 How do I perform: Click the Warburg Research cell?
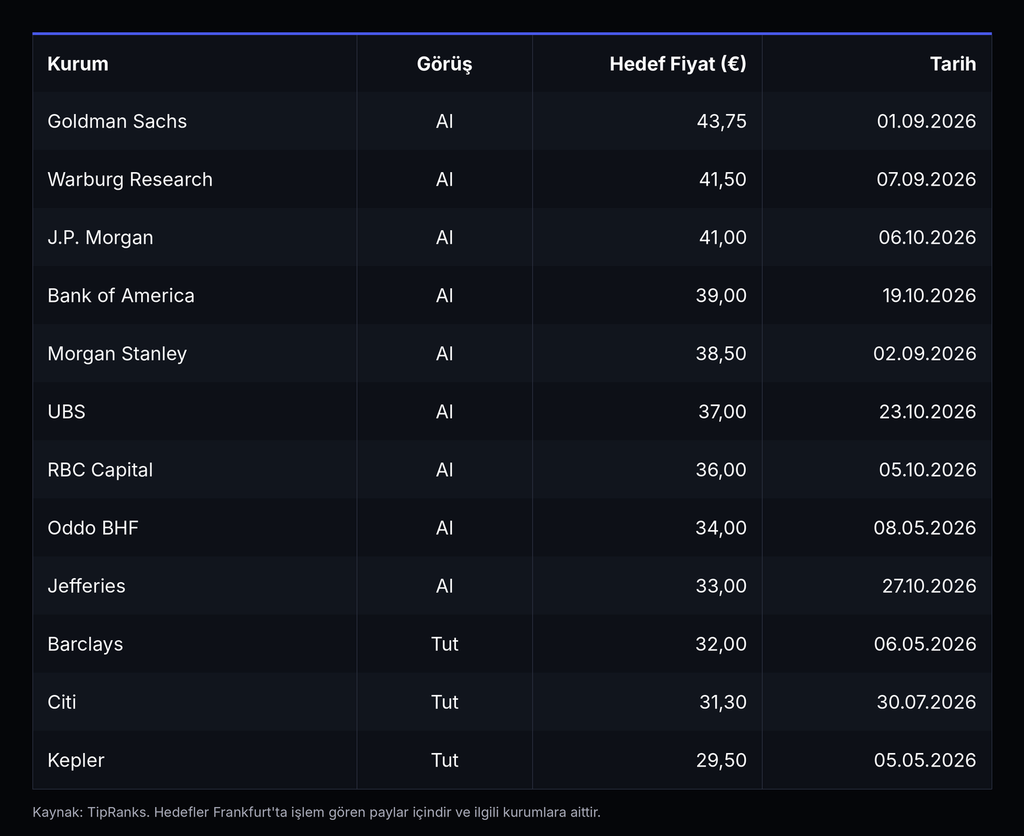click(x=130, y=180)
